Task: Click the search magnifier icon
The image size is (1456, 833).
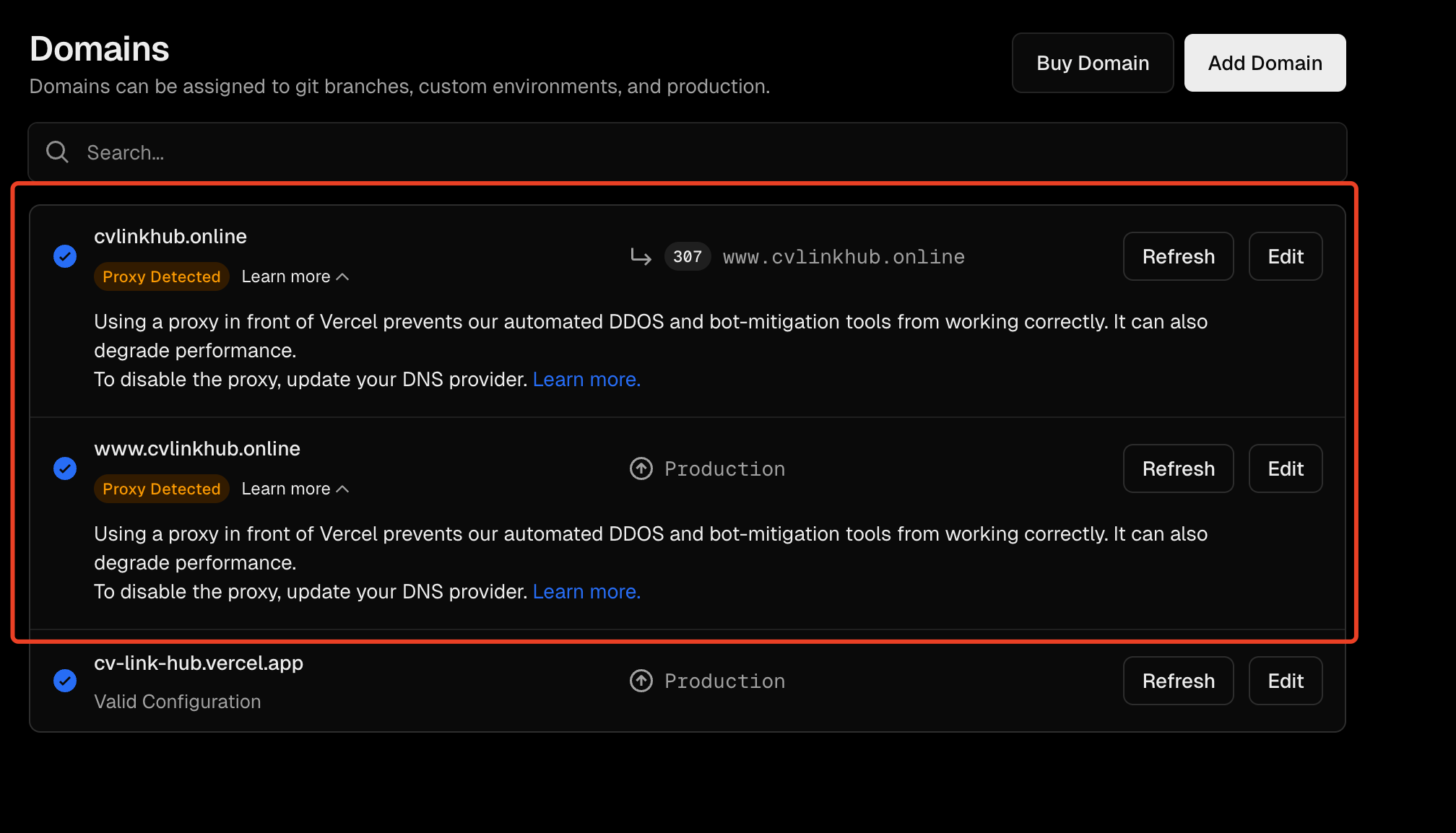Action: (57, 152)
